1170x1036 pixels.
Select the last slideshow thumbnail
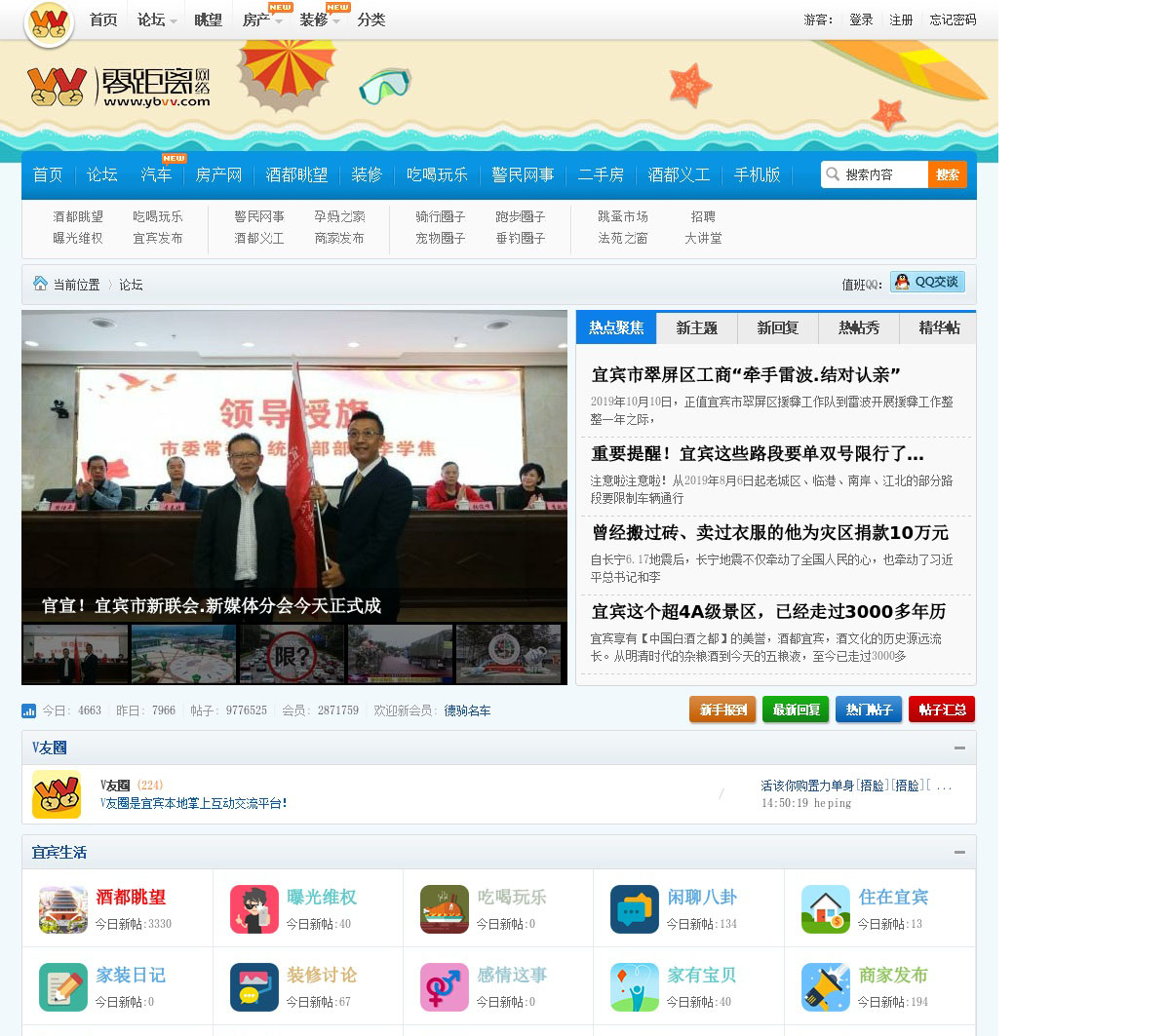[509, 653]
